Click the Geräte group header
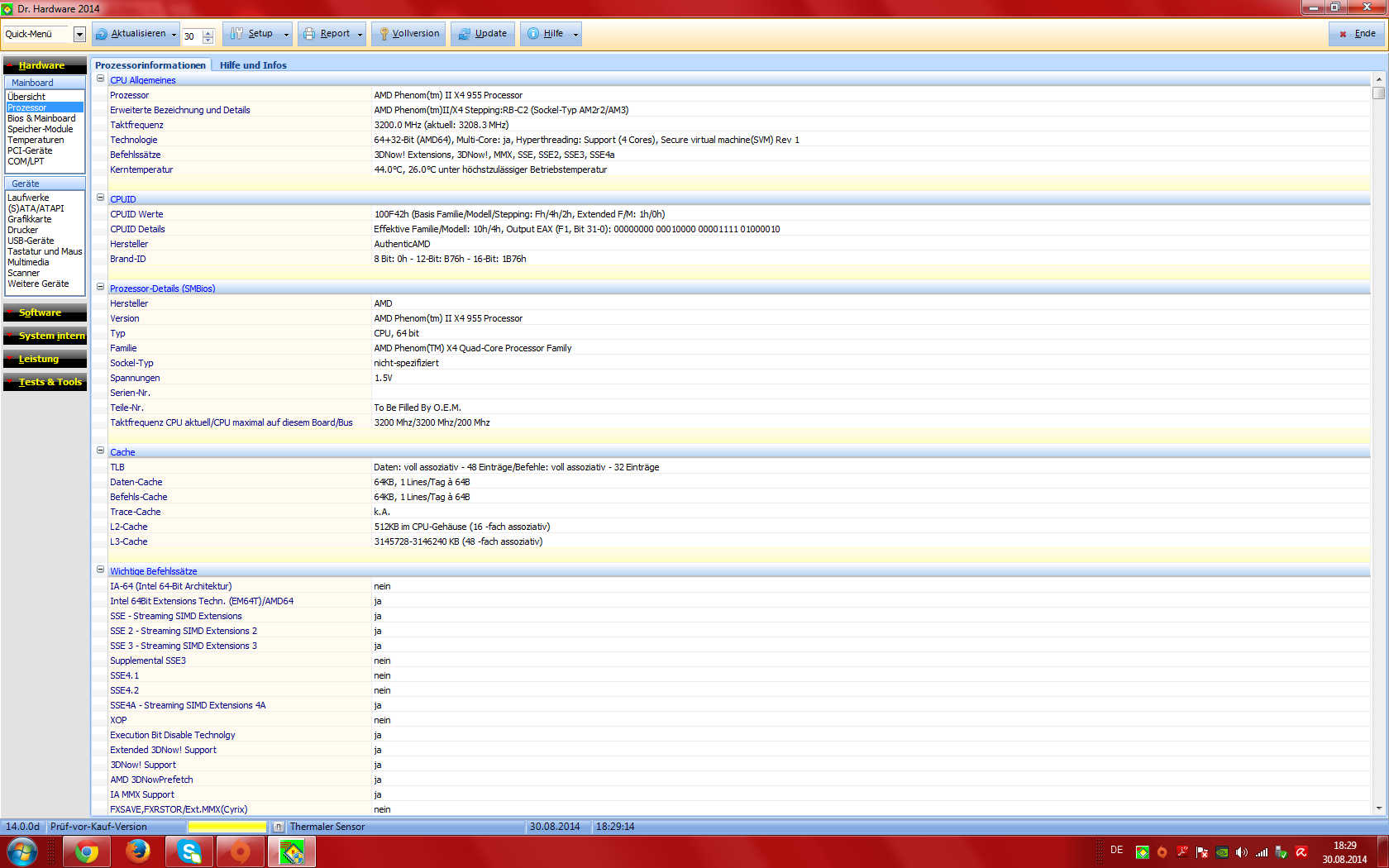Viewport: 1389px width, 868px height. coord(45,184)
